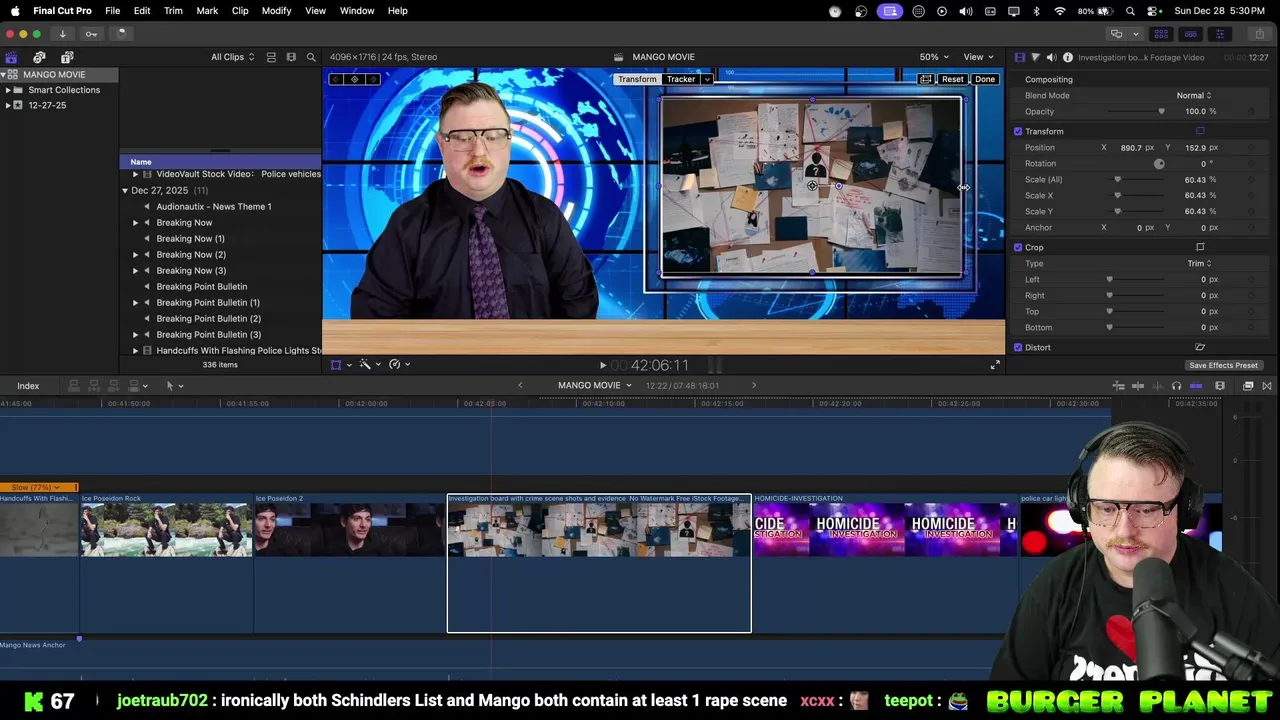Open the File menu
Viewport: 1280px width, 720px height.
[x=113, y=10]
